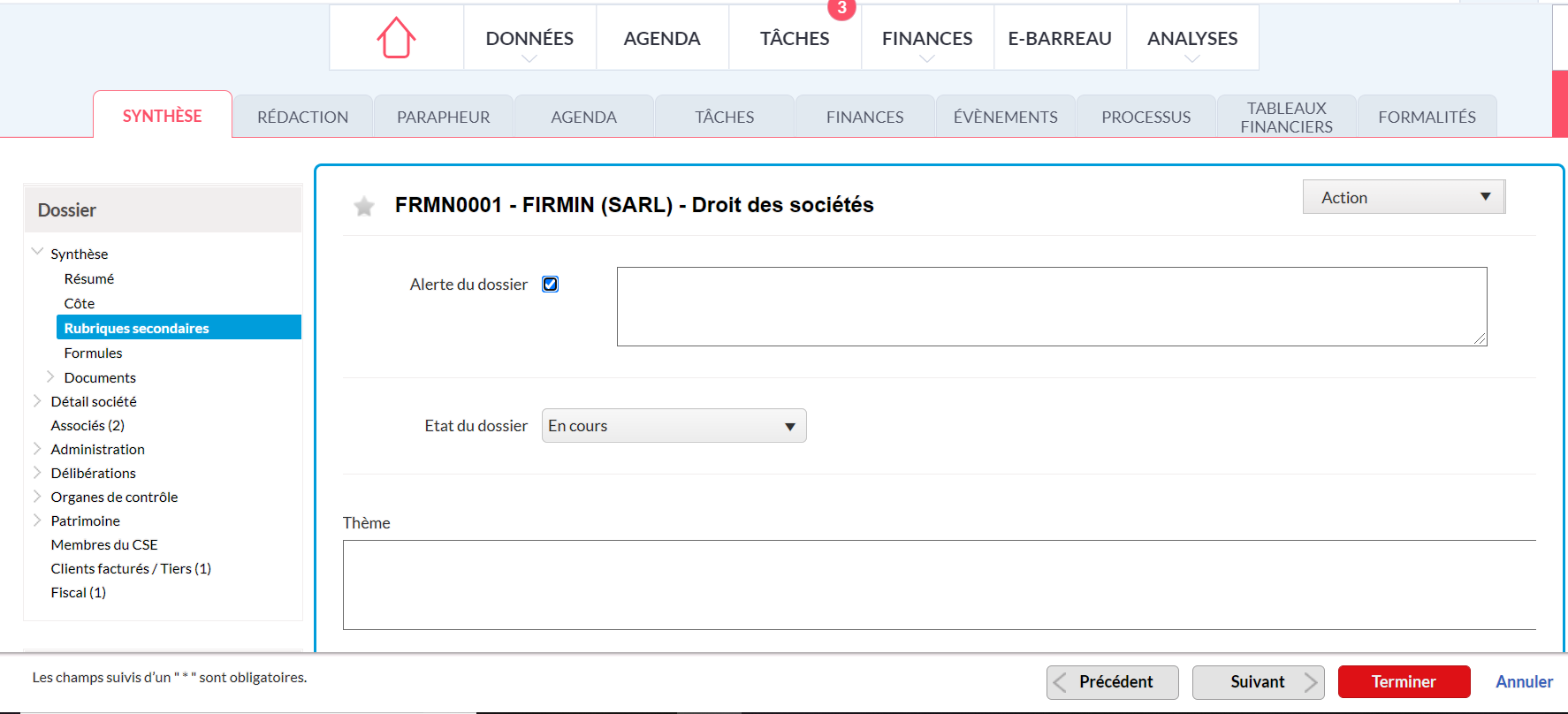Image resolution: width=1568 pixels, height=714 pixels.
Task: Open the AGENDA top menu
Action: pos(662,38)
